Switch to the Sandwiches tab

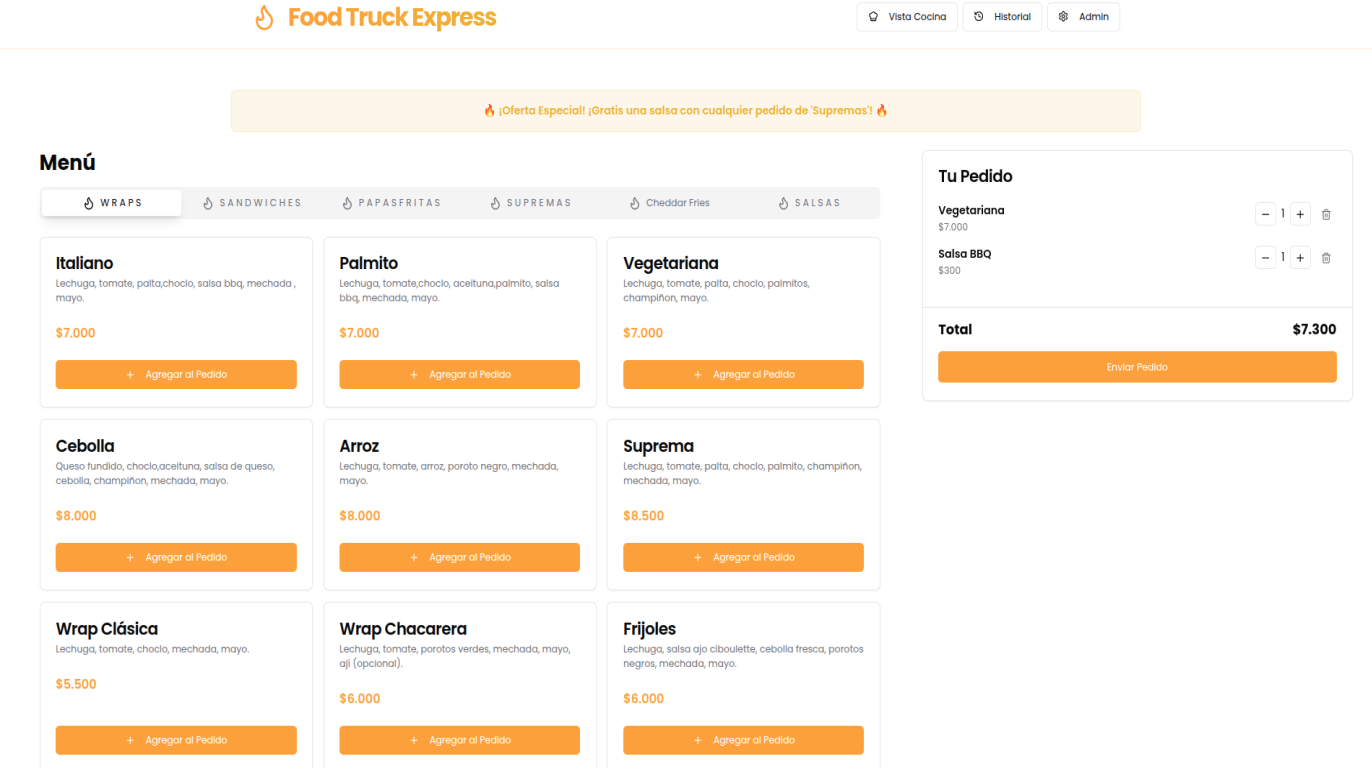[x=252, y=203]
